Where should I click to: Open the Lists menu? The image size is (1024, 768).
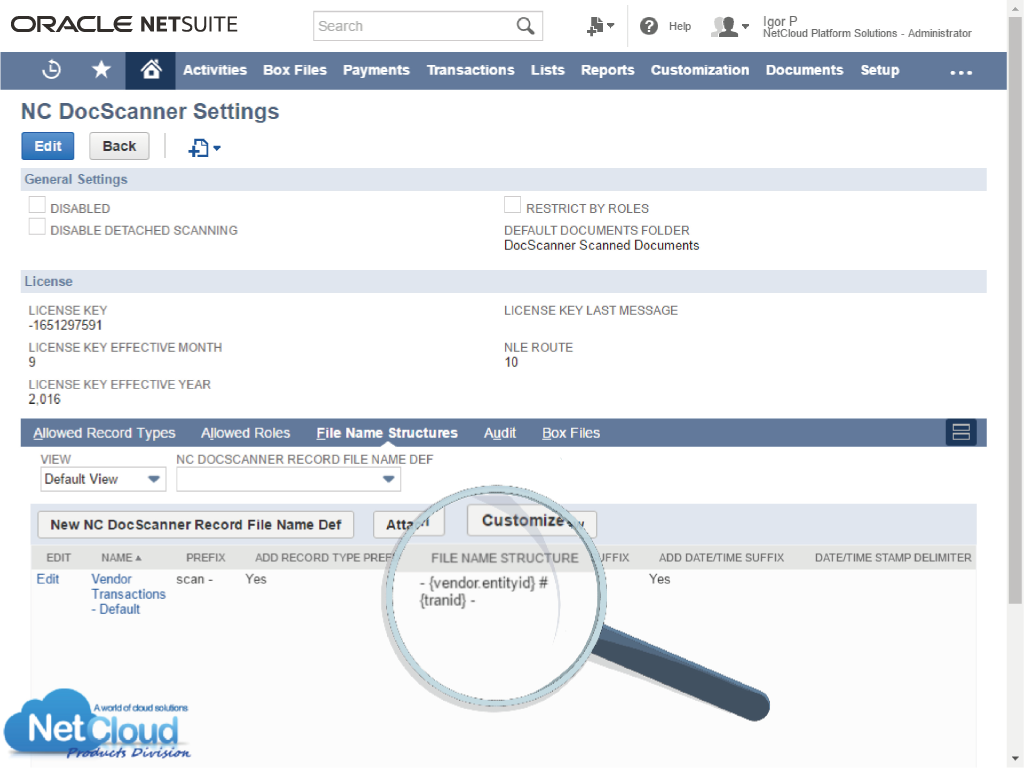click(x=547, y=70)
